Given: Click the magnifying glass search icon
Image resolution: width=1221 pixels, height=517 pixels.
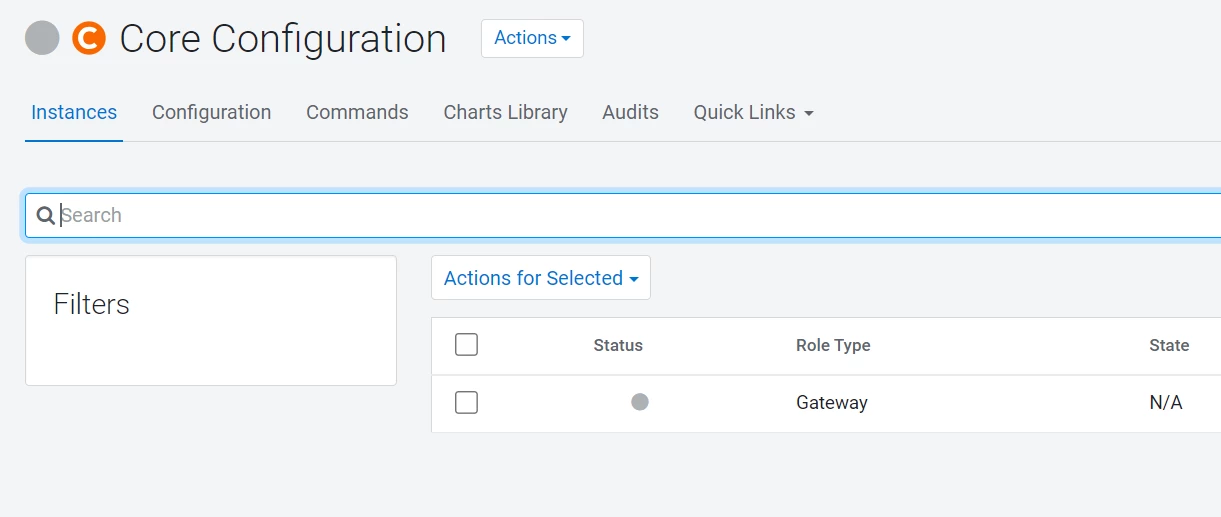Looking at the screenshot, I should 45,215.
